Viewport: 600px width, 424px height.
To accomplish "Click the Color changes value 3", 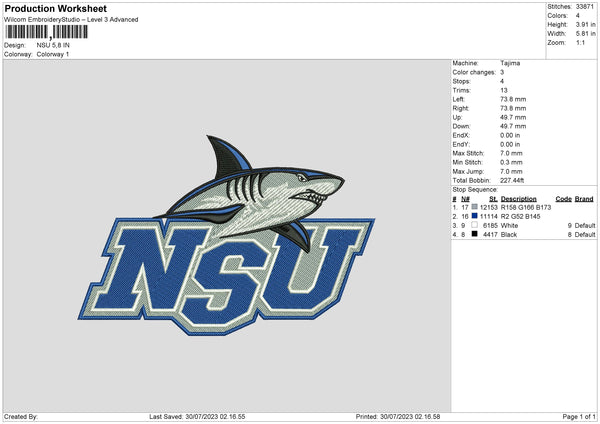I will coord(502,72).
